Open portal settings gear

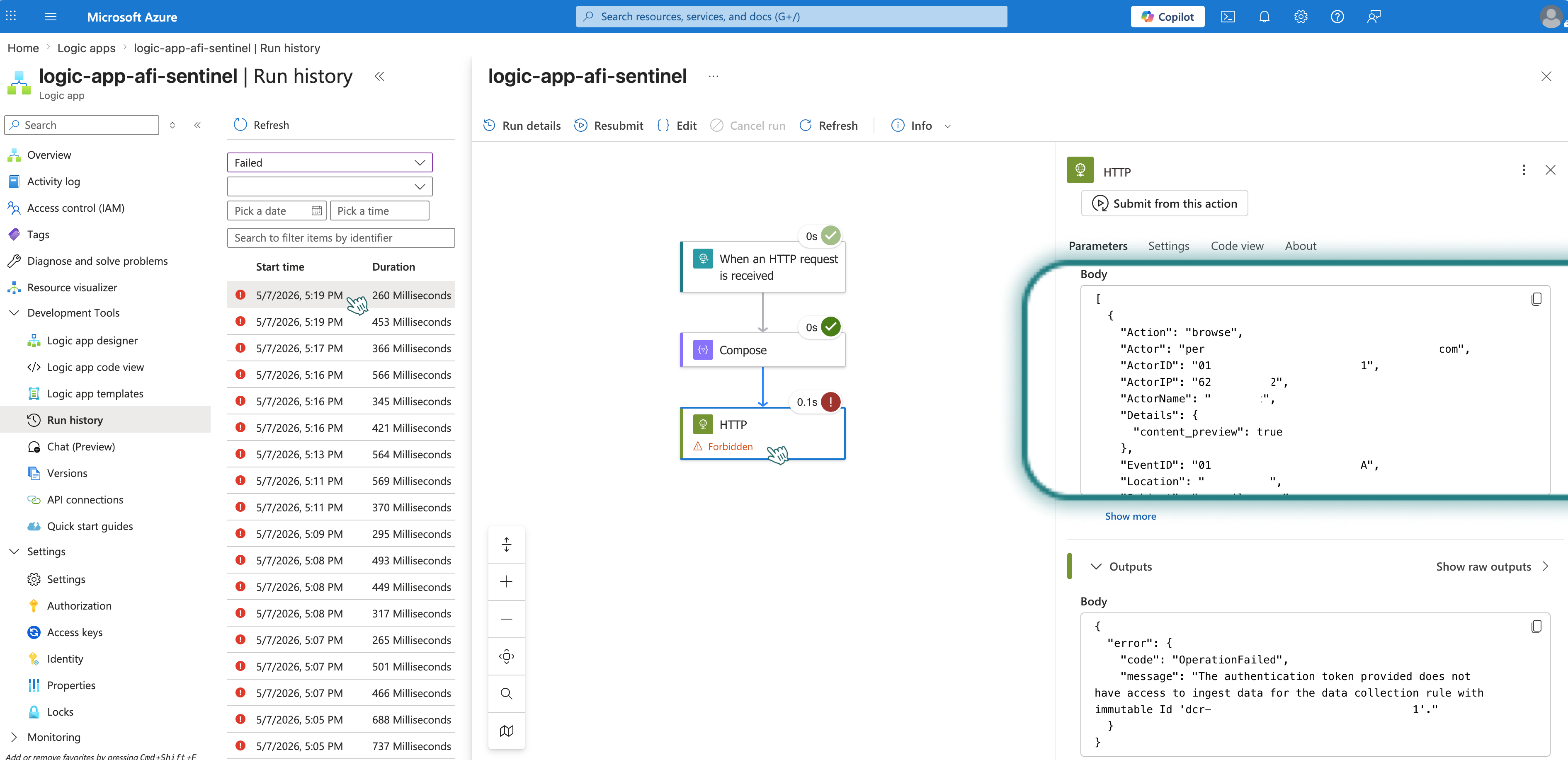pyautogui.click(x=1301, y=17)
